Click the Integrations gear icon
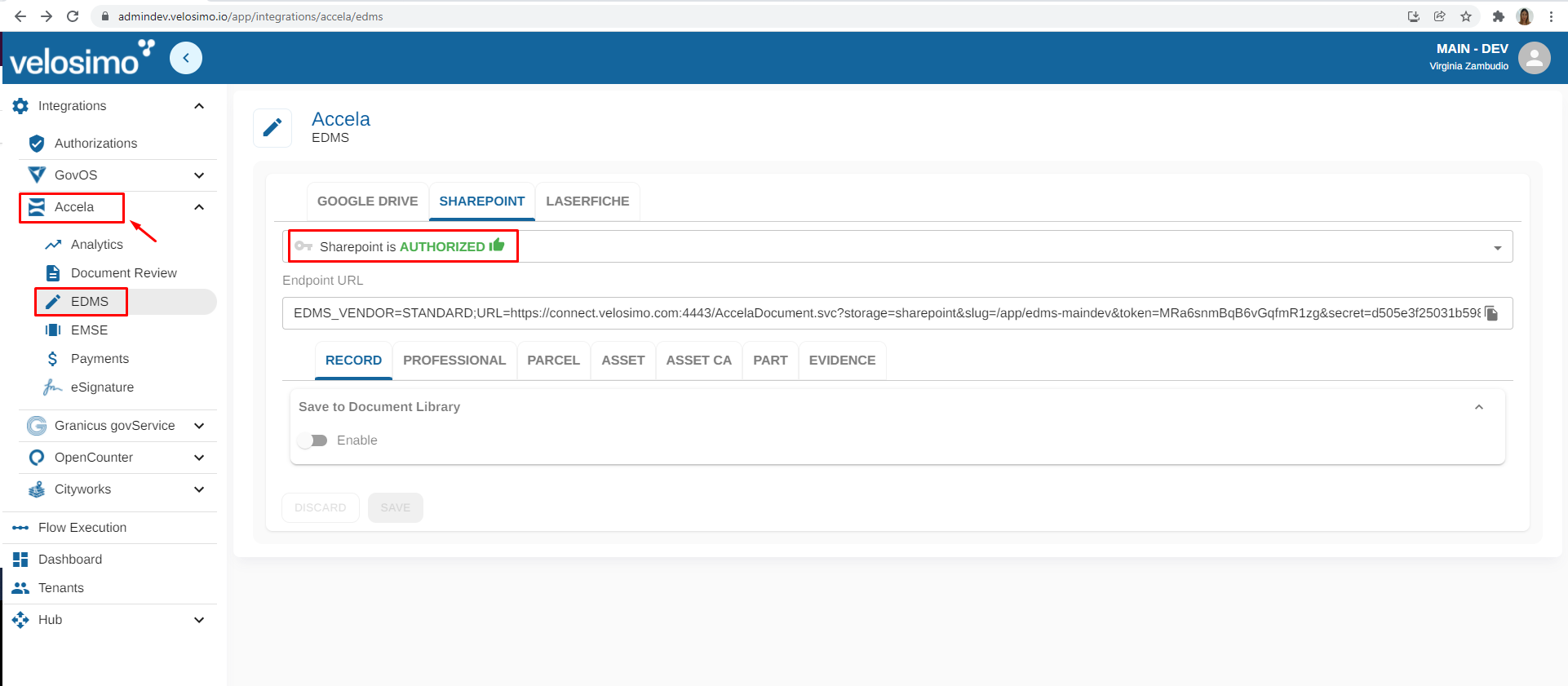Image resolution: width=1568 pixels, height=686 pixels. pos(20,106)
